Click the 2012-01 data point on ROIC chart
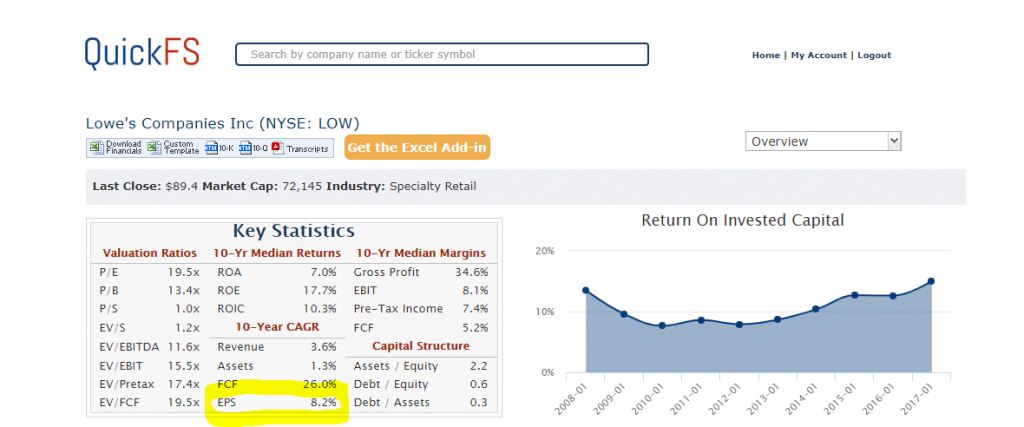This screenshot has height=427, width=1024. [x=739, y=324]
